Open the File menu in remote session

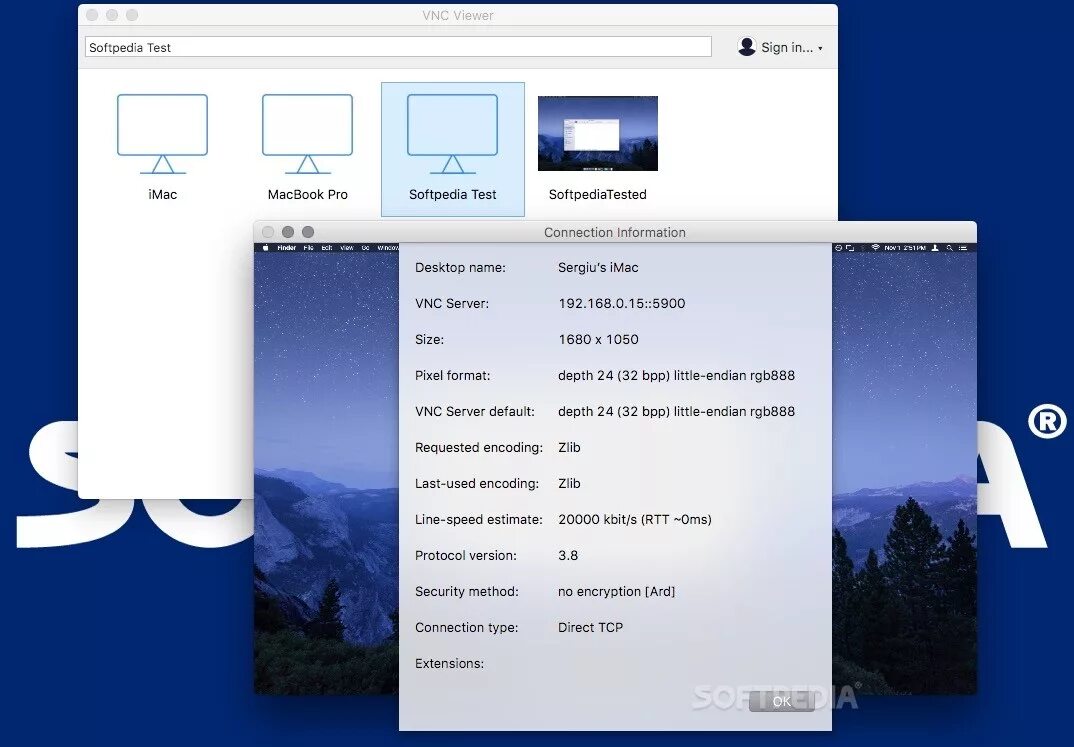tap(308, 248)
